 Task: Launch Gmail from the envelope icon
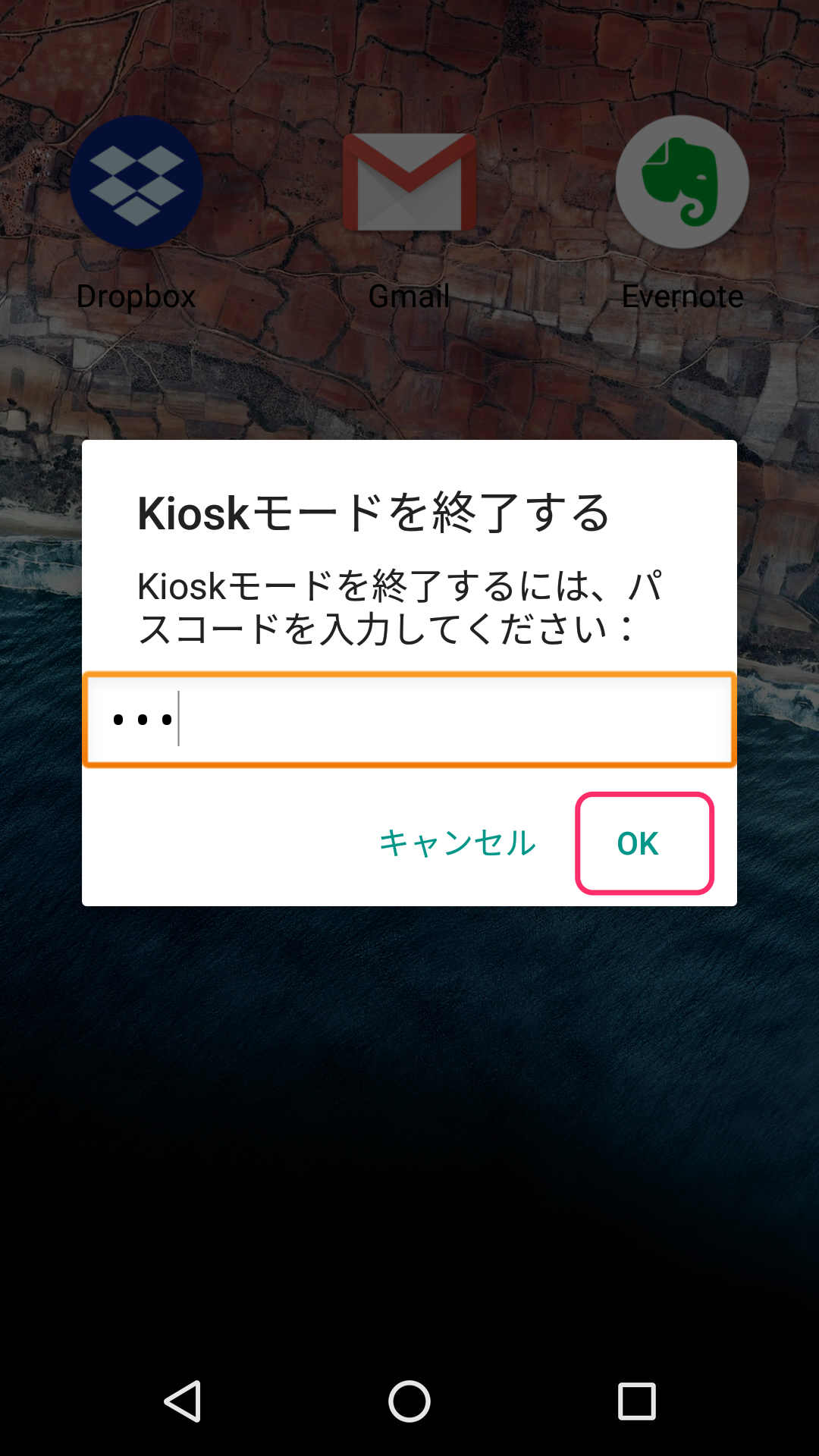click(409, 182)
